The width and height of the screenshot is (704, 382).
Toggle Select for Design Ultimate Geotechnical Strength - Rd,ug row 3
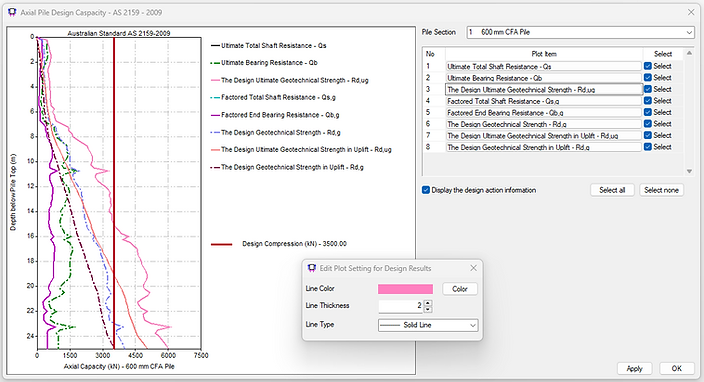pyautogui.click(x=647, y=89)
